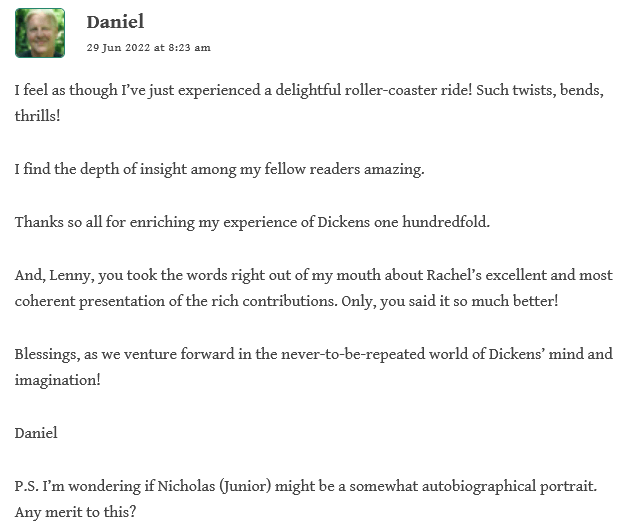
Task: Click the word "imagination!"
Action: click(x=58, y=381)
